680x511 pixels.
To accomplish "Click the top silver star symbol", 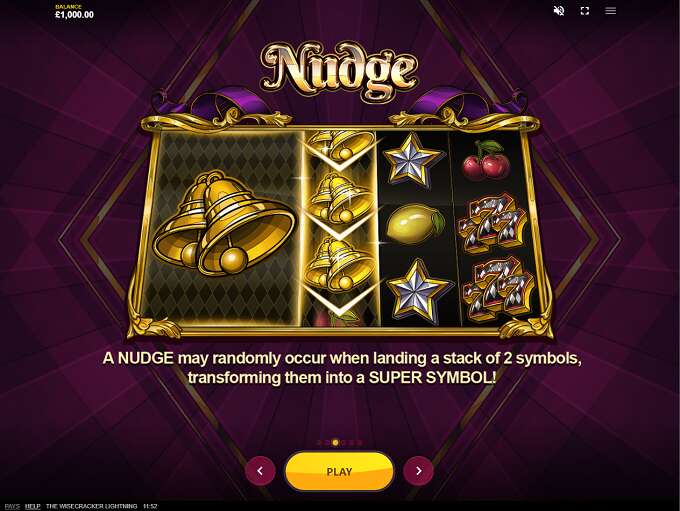I will (x=412, y=160).
